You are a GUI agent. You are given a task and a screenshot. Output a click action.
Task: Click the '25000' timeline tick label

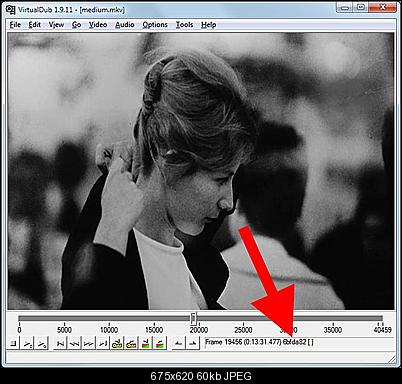pyautogui.click(x=243, y=330)
